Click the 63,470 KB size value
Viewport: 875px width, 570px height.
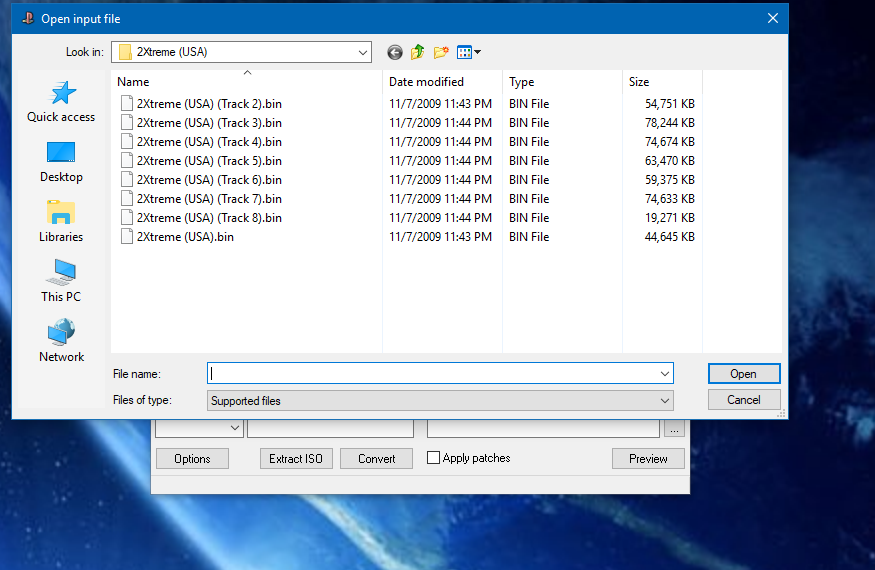click(670, 161)
